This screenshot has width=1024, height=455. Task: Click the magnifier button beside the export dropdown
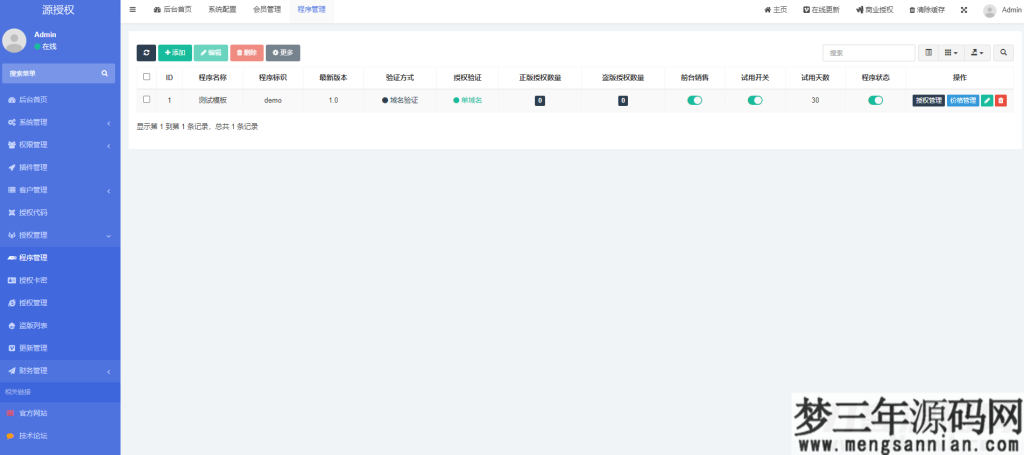tap(1004, 53)
